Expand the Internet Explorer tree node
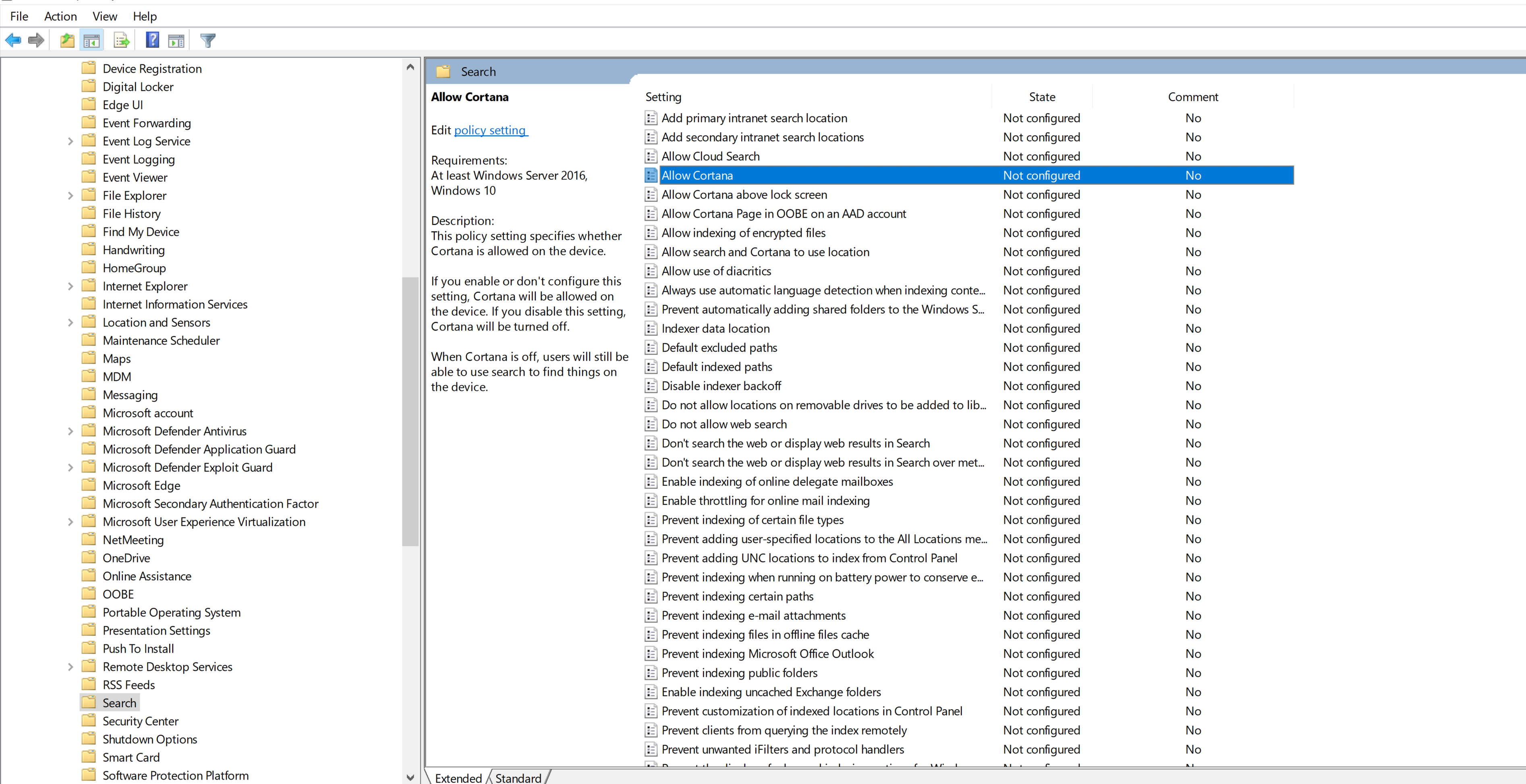This screenshot has height=784, width=1526. pos(70,287)
